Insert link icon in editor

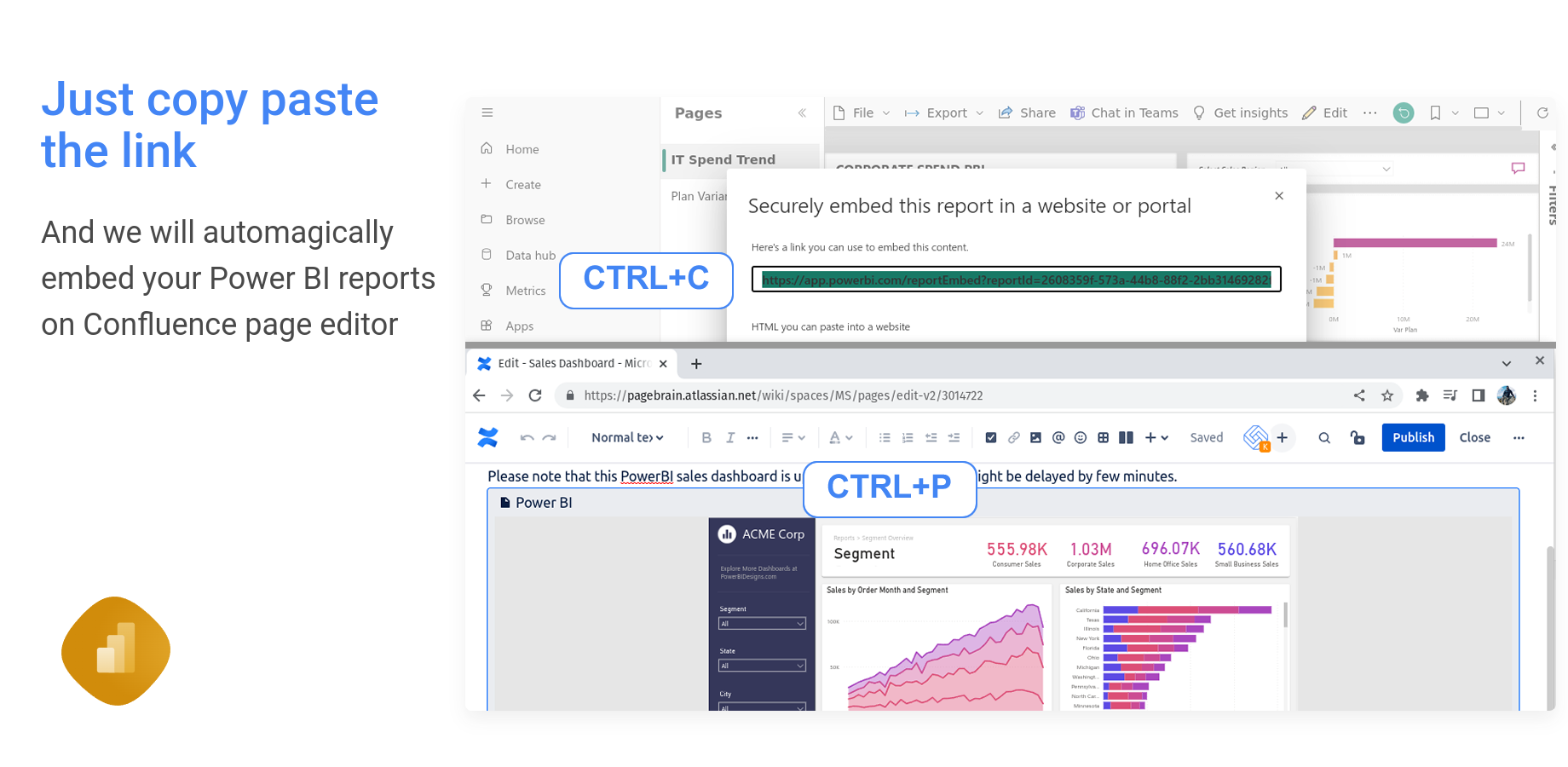pos(1013,437)
